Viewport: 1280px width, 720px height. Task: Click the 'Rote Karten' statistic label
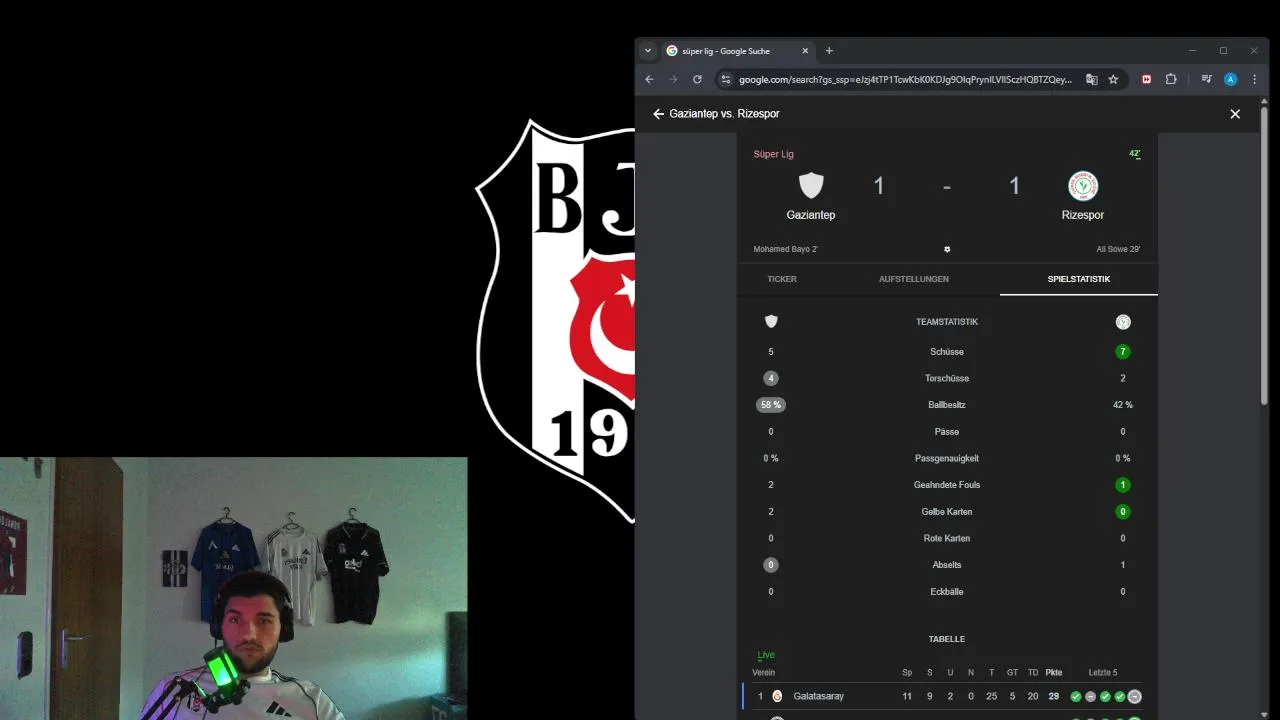(x=947, y=538)
